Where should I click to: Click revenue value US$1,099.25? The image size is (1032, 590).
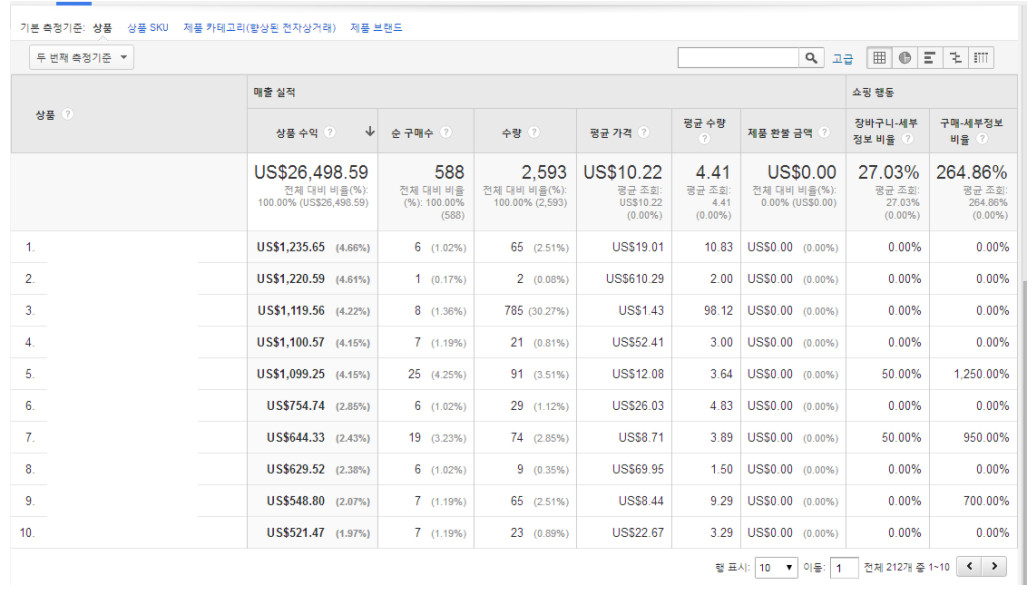click(290, 373)
